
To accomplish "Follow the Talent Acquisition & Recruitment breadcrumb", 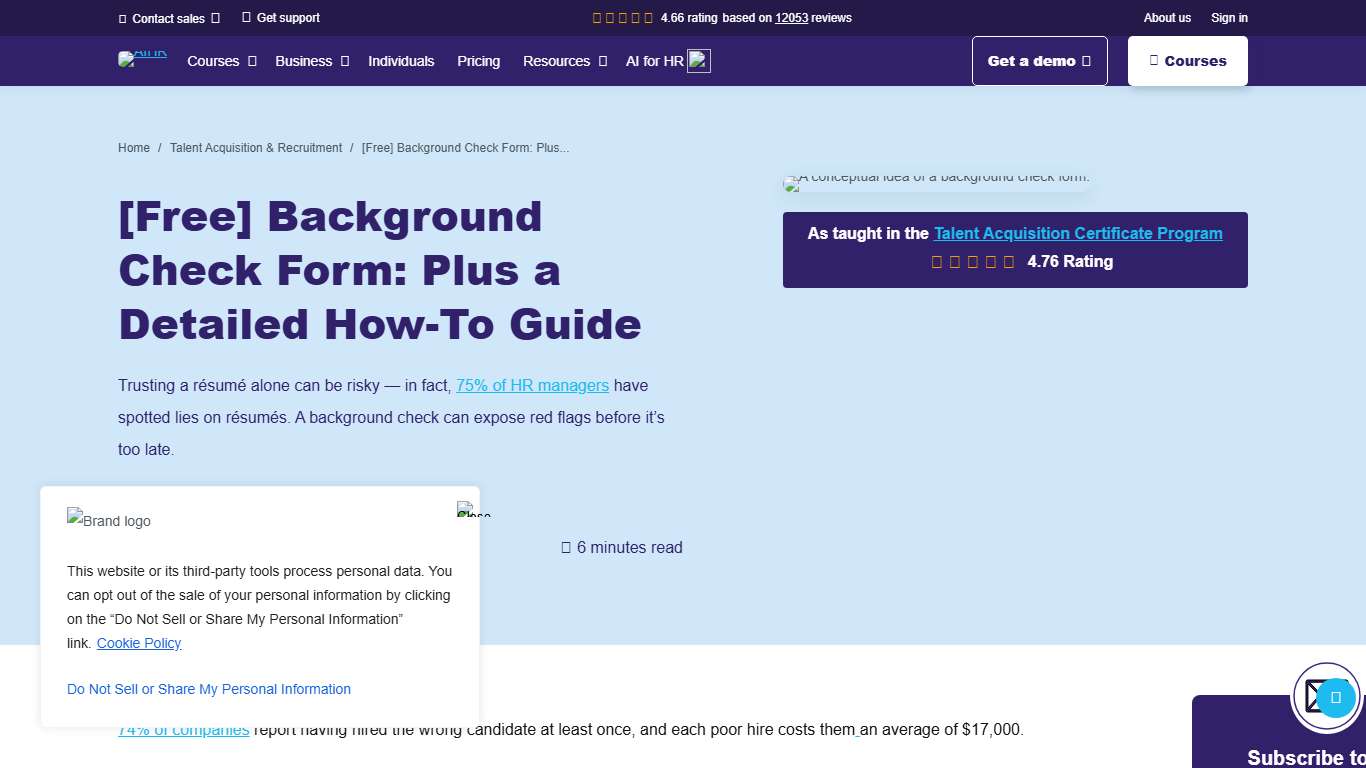I will click(x=256, y=147).
